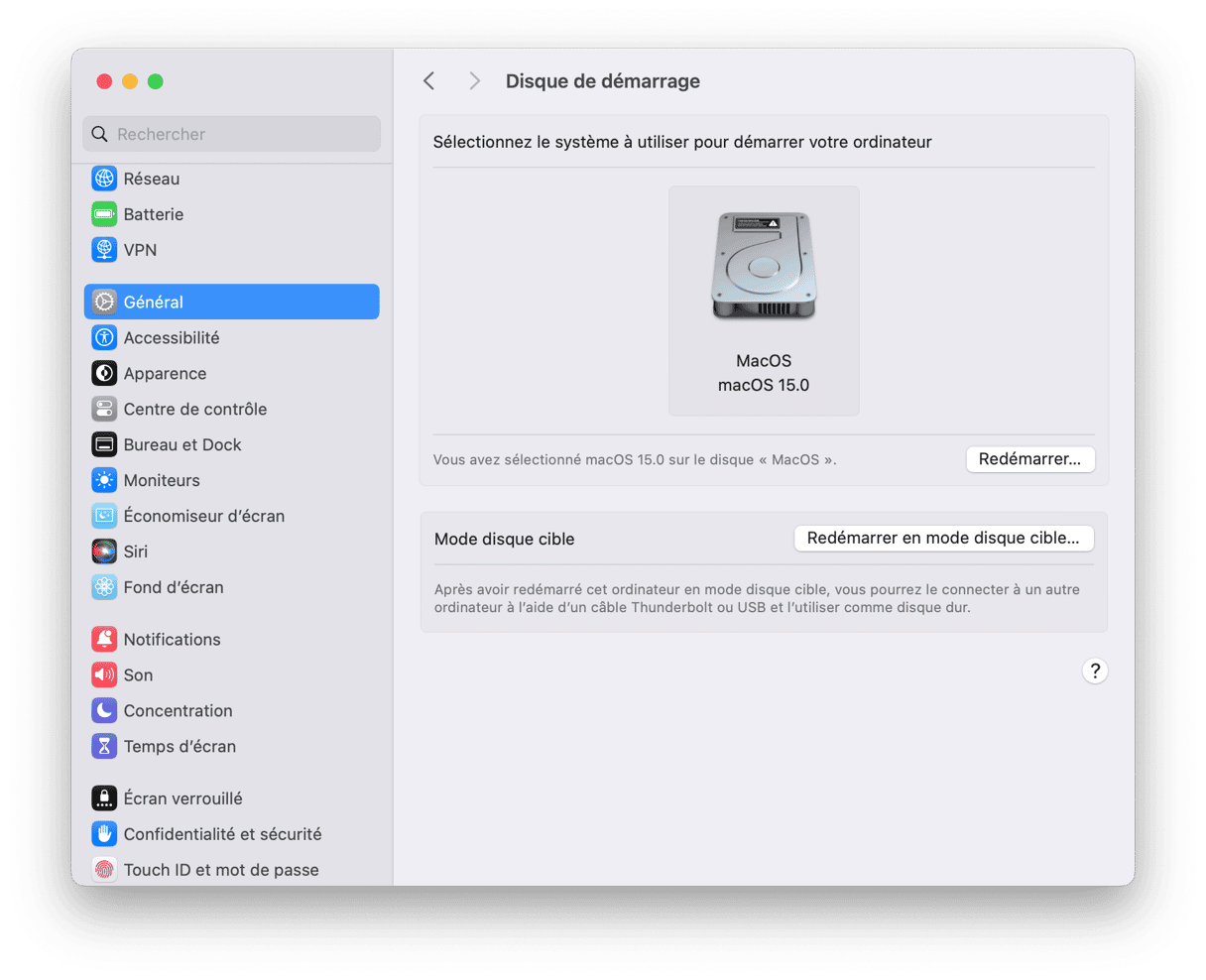Click the green Batterie icon
The height and width of the screenshot is (980, 1206).
[x=104, y=214]
